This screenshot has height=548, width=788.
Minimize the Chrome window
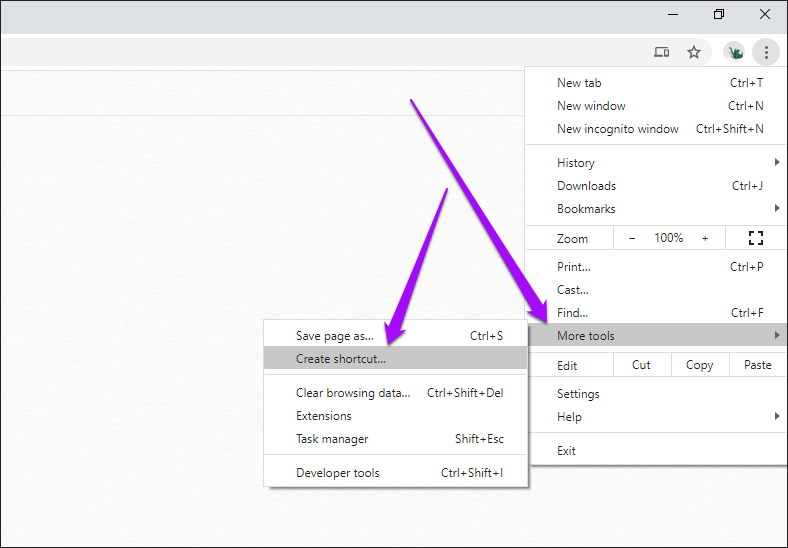coord(672,15)
